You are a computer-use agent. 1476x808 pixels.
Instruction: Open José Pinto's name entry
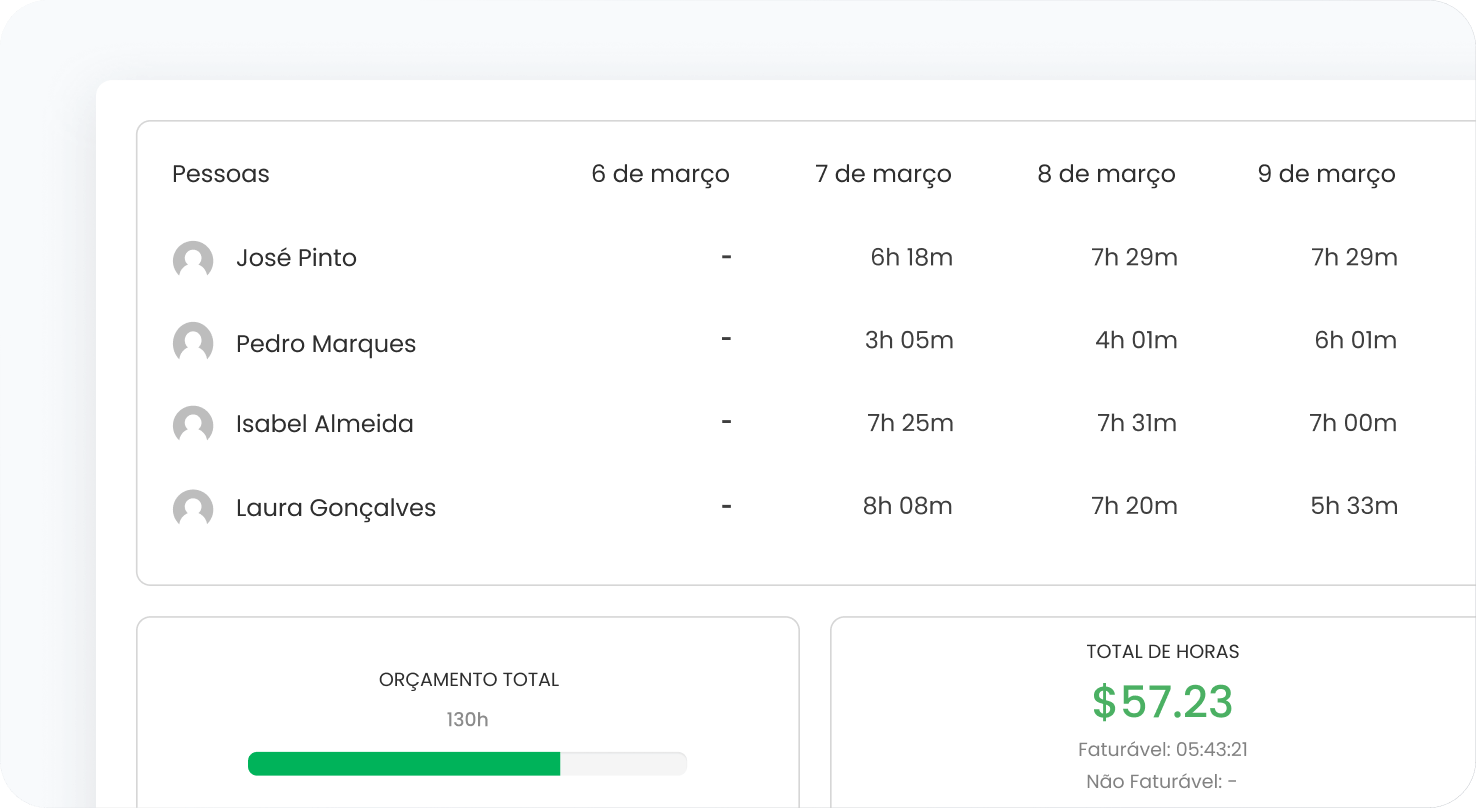click(296, 258)
